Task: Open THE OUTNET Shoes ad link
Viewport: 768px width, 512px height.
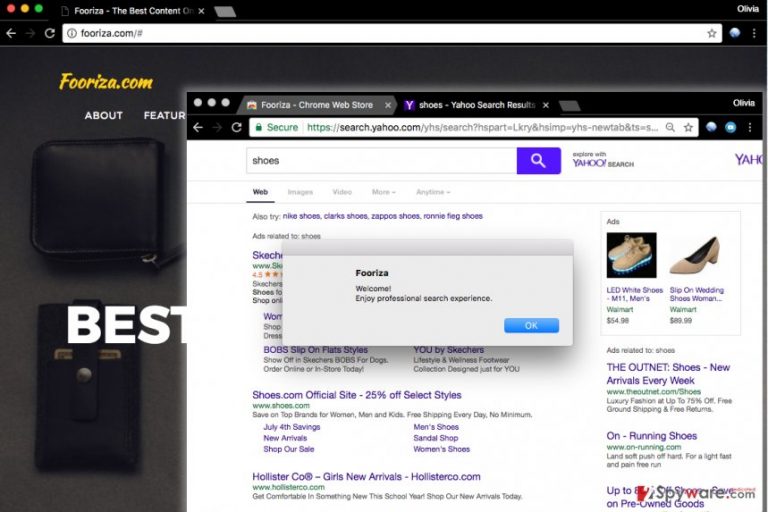Action: point(668,374)
